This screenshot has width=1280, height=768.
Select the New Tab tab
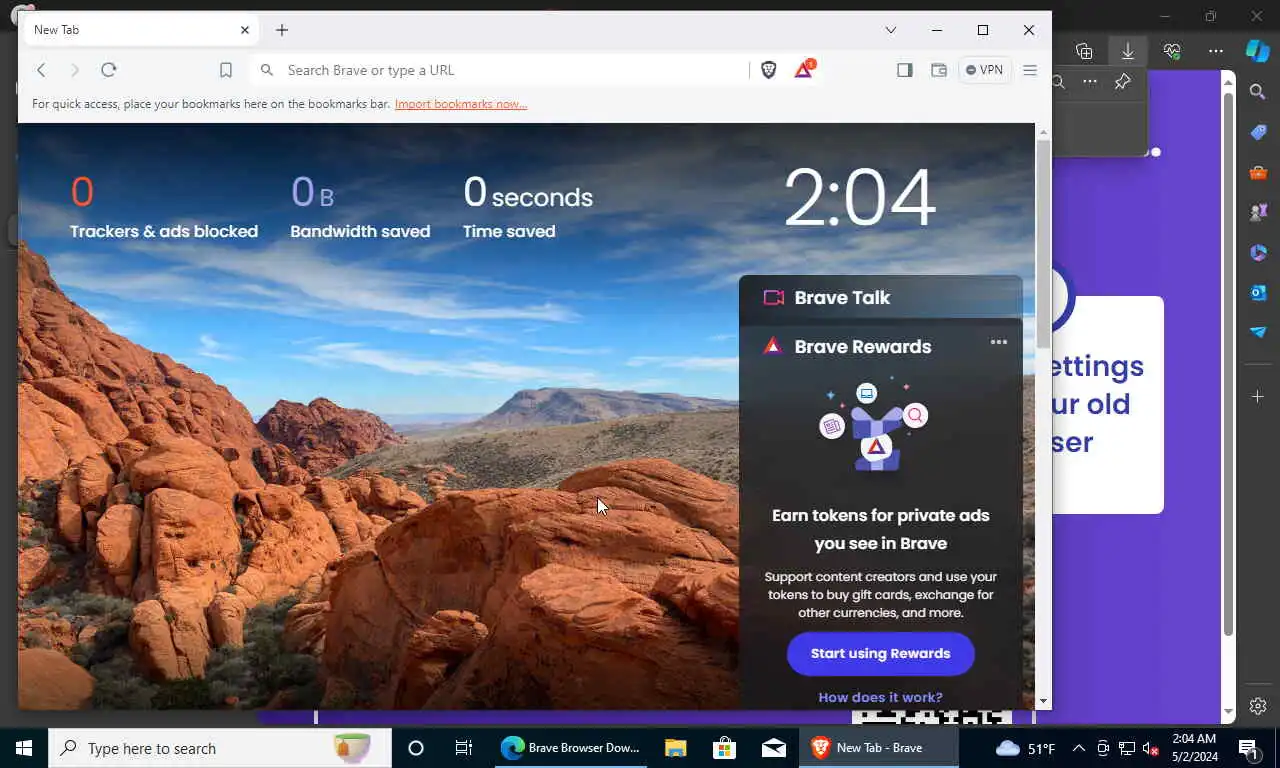point(140,30)
